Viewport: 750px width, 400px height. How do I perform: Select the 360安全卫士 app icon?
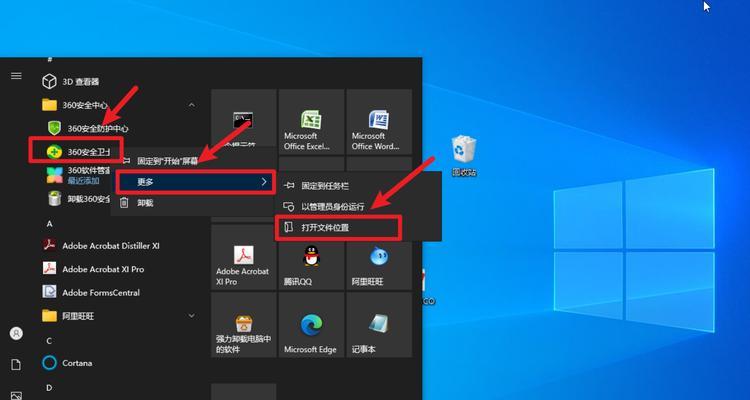[x=55, y=152]
